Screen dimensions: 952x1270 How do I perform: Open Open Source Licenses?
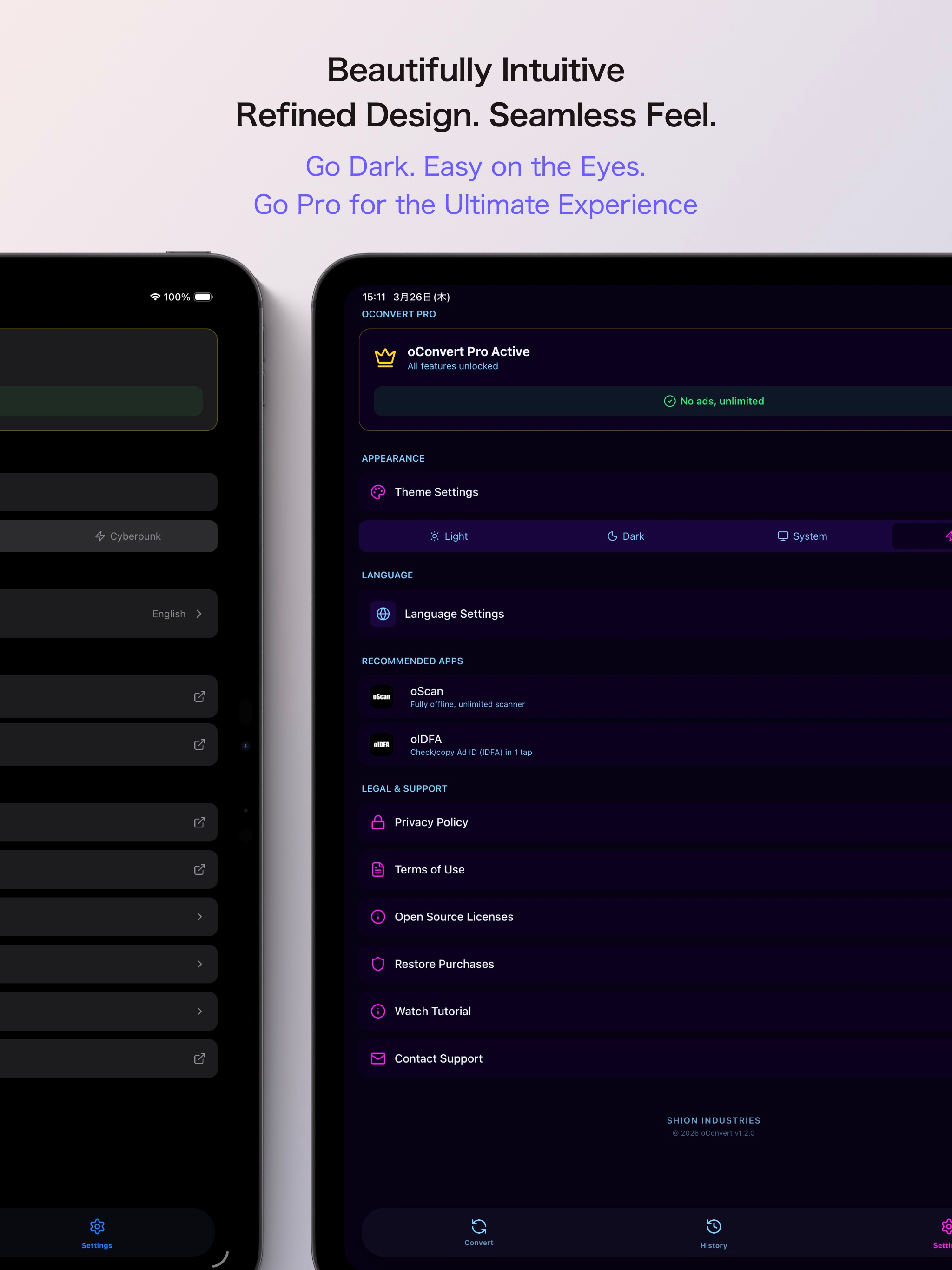(x=655, y=917)
